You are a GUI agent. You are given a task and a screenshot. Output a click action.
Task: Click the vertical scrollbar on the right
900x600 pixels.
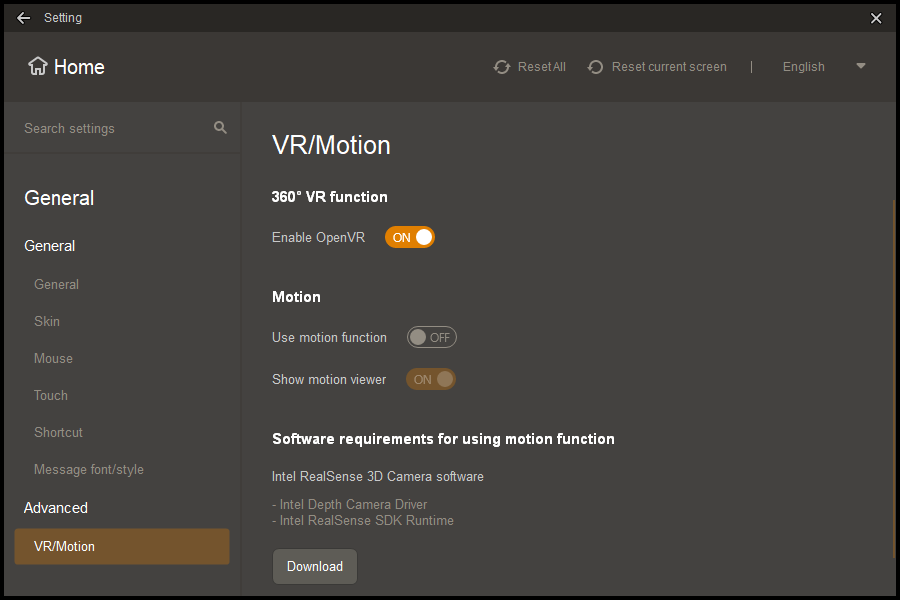[x=894, y=378]
